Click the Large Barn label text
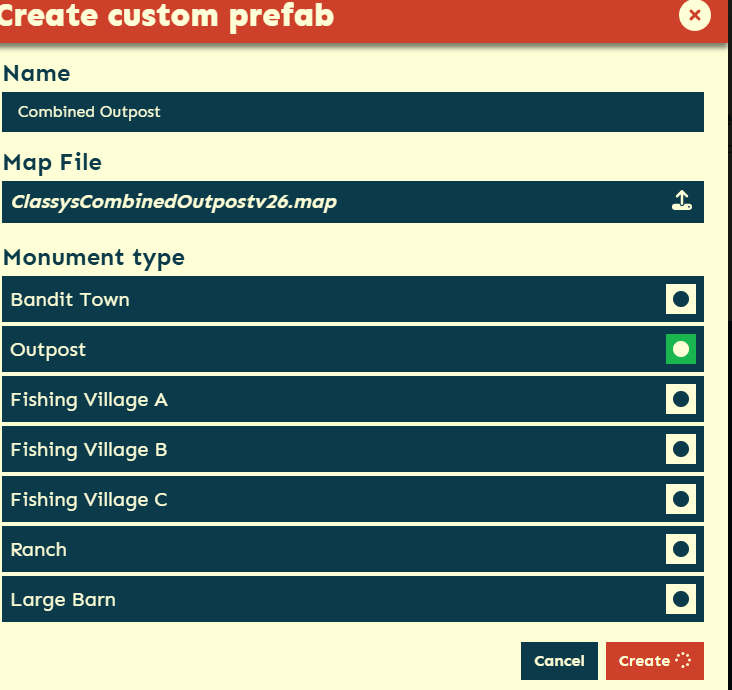732x690 pixels. (x=63, y=600)
